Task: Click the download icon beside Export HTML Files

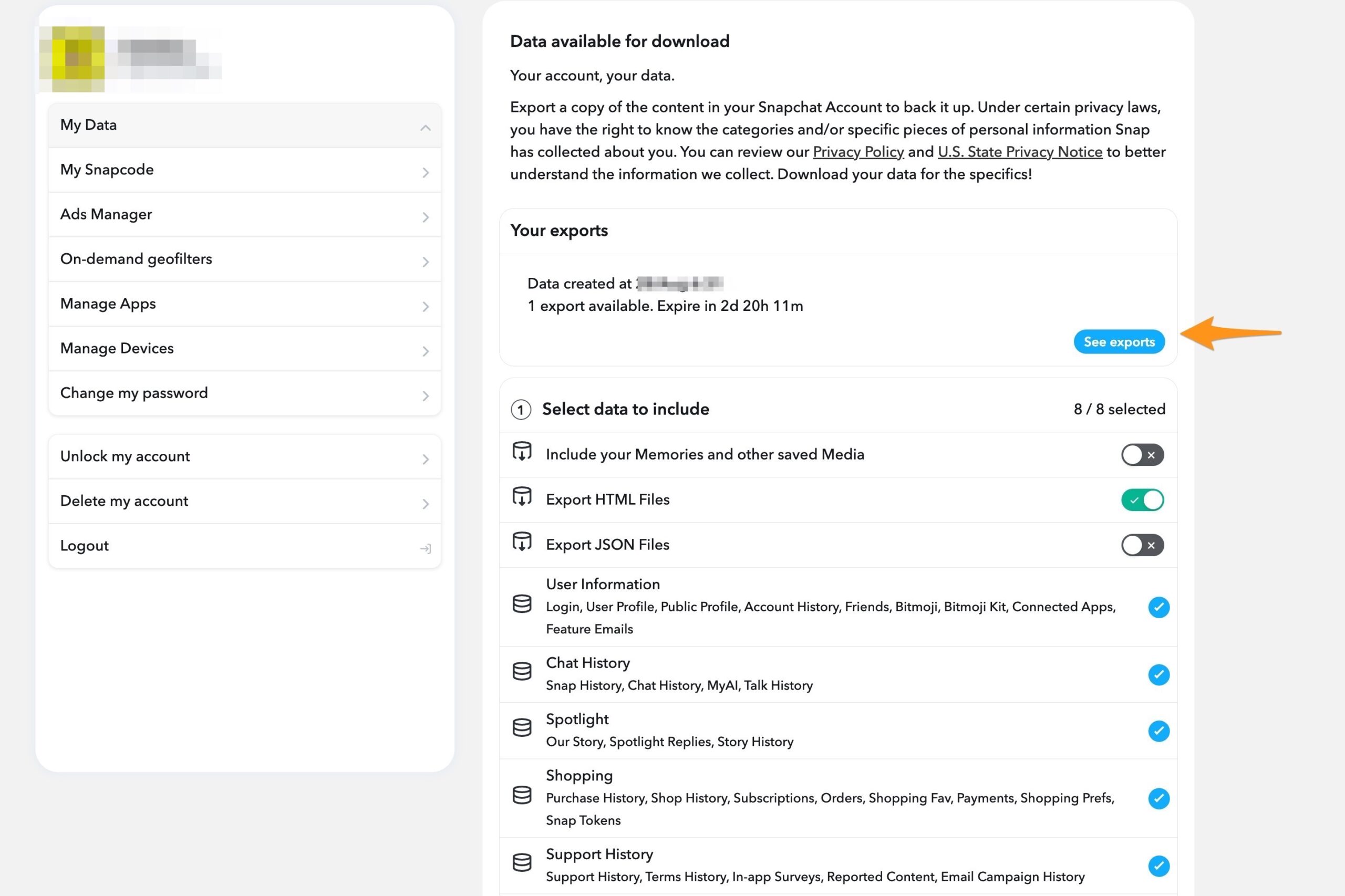Action: (521, 497)
